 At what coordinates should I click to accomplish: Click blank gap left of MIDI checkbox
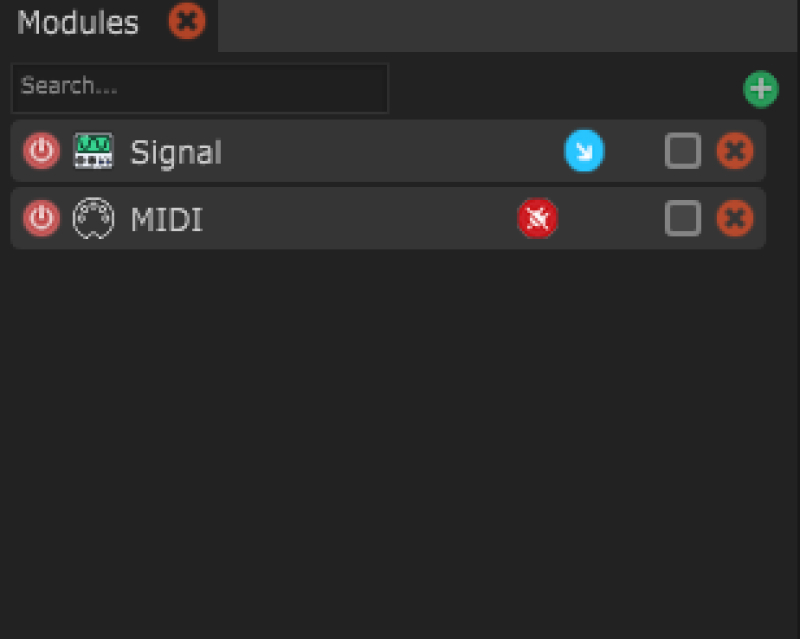612,218
